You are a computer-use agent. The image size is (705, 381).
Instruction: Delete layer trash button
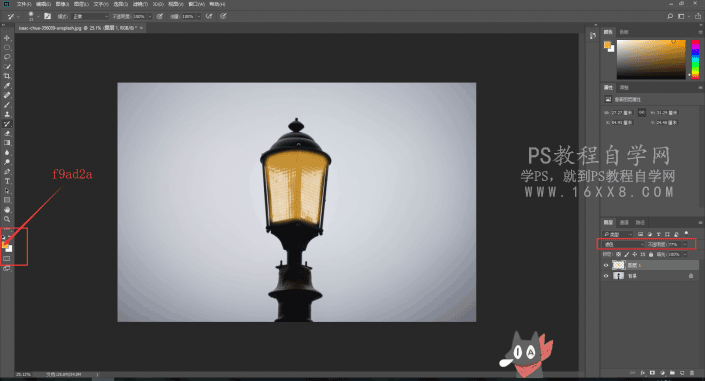(692, 373)
